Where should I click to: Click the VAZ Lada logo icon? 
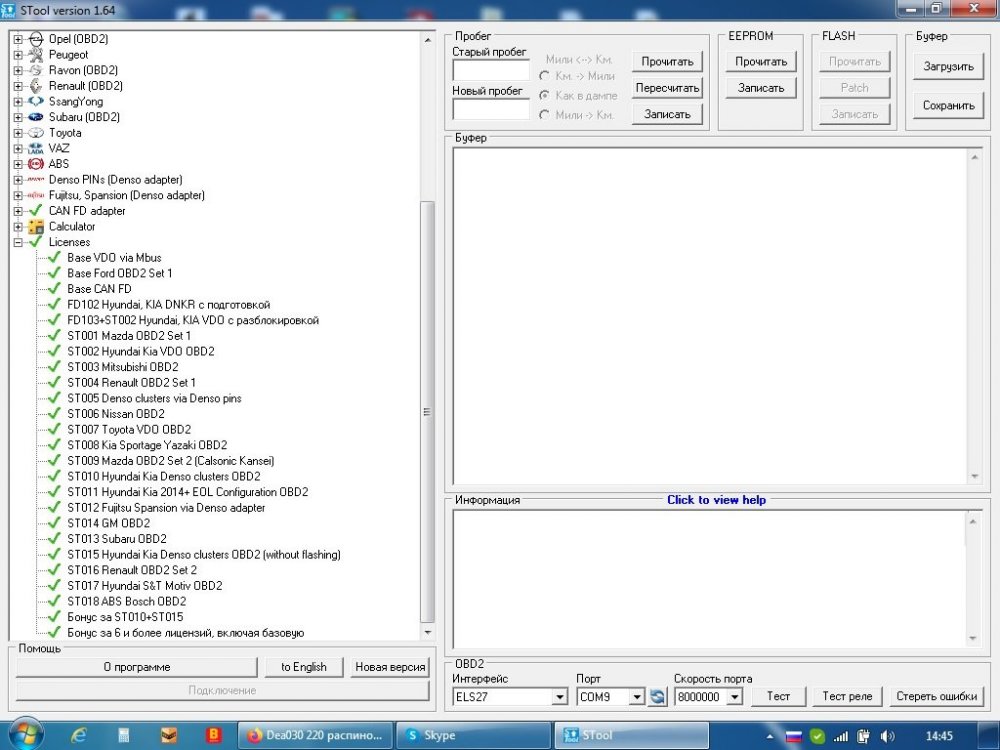[x=36, y=149]
